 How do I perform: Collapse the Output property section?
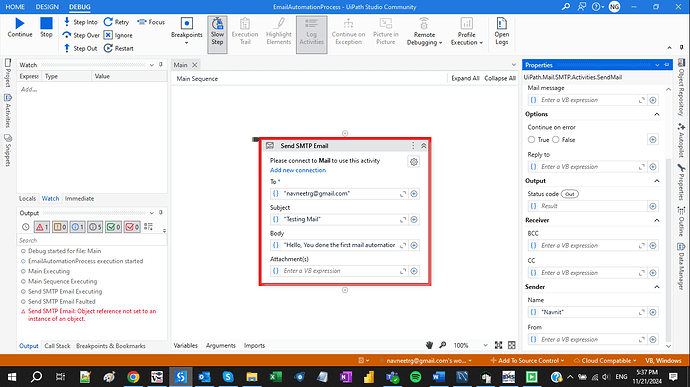pos(657,181)
